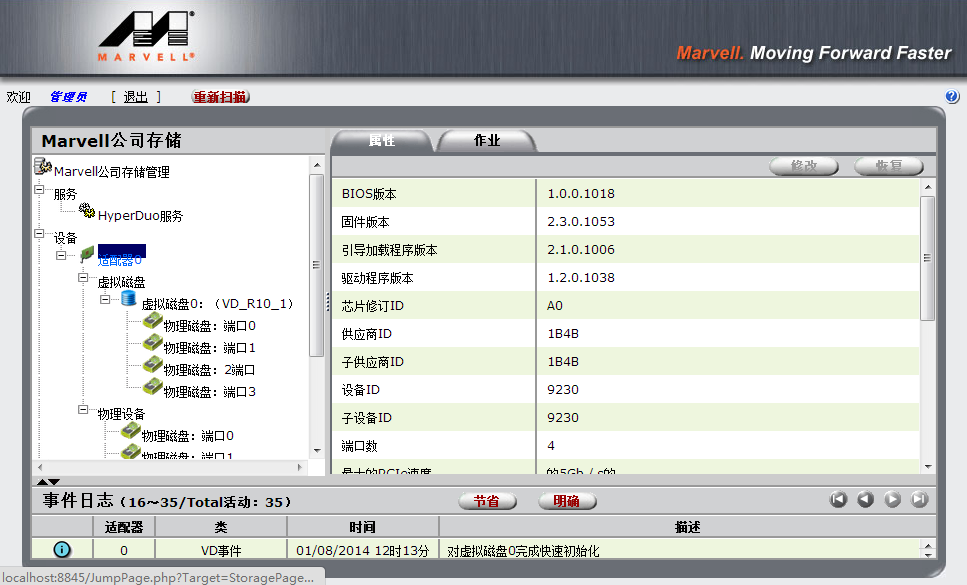Click the 重新扫描 rescan button
967x585 pixels.
pos(220,97)
